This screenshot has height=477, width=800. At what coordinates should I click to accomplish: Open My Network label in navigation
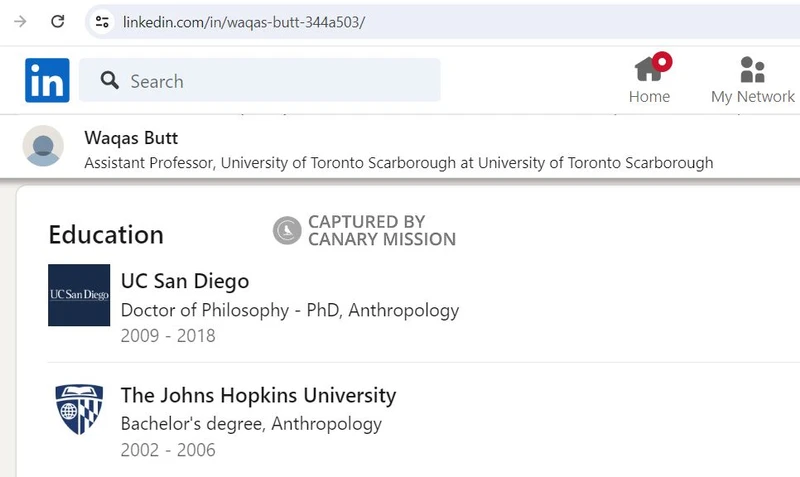tap(753, 96)
